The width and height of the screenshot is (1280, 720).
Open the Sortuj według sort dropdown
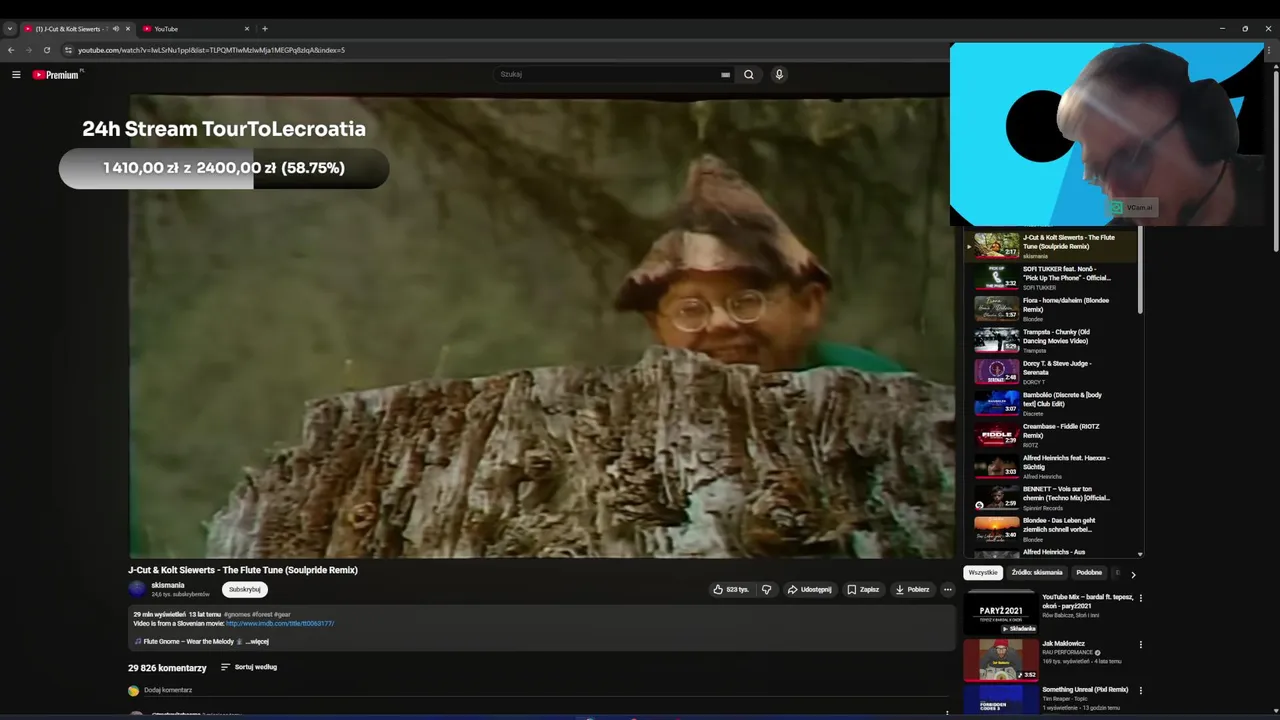(249, 667)
